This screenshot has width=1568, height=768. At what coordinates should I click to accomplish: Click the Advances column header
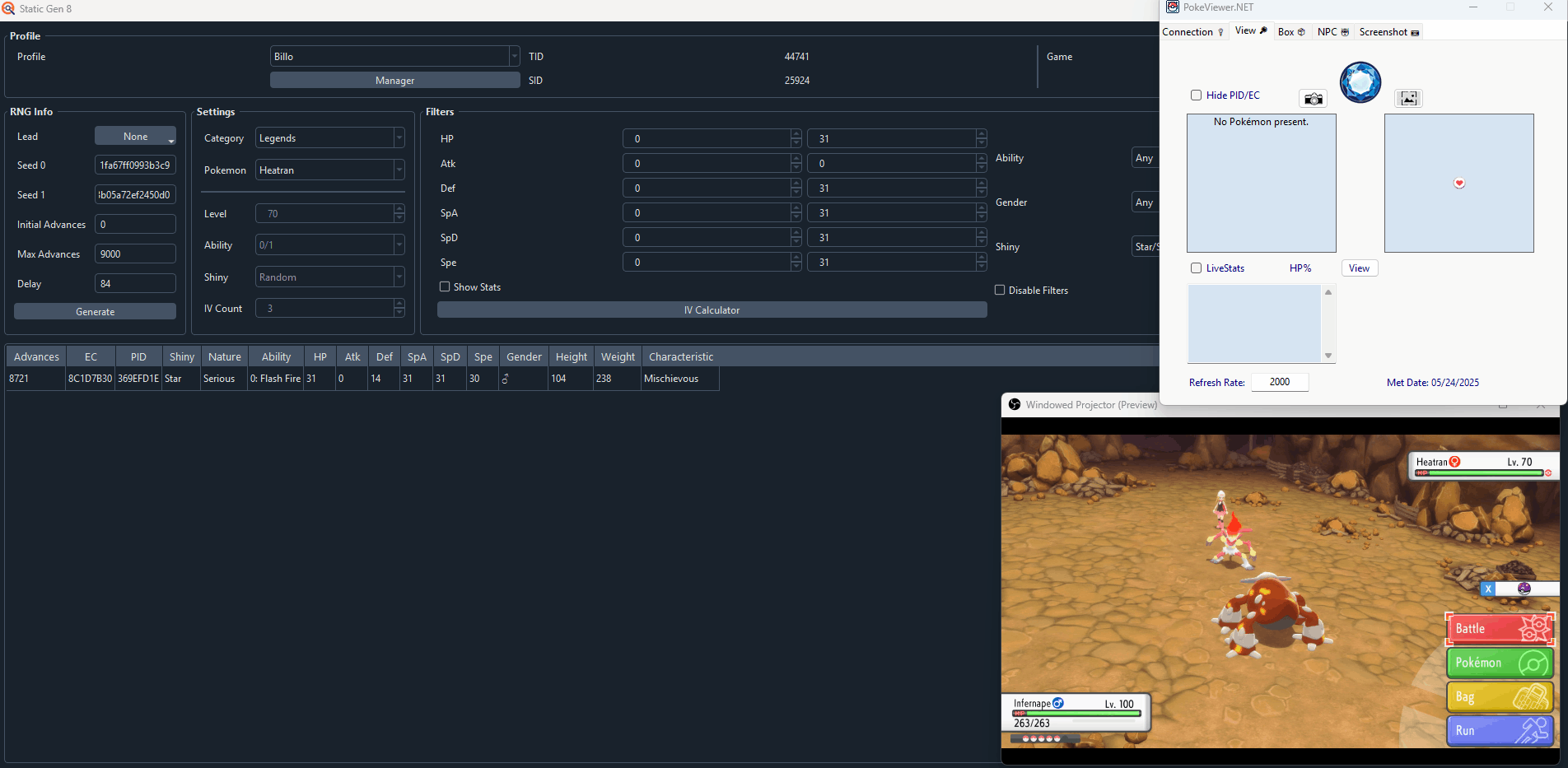pos(36,357)
